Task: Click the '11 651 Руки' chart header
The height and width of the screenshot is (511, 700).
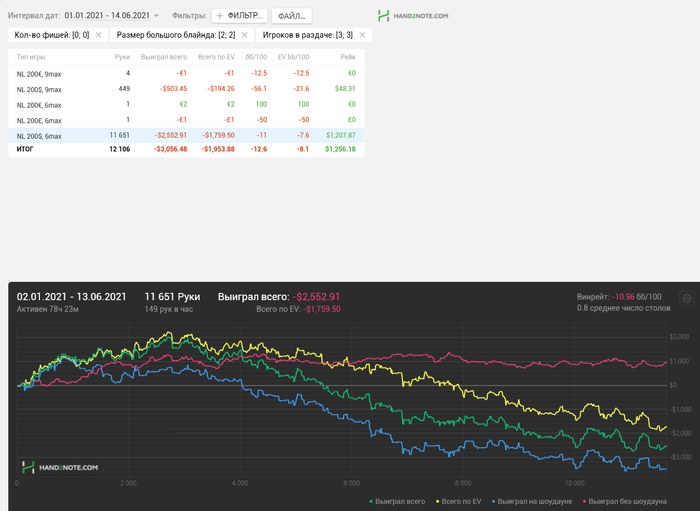Action: pyautogui.click(x=172, y=297)
